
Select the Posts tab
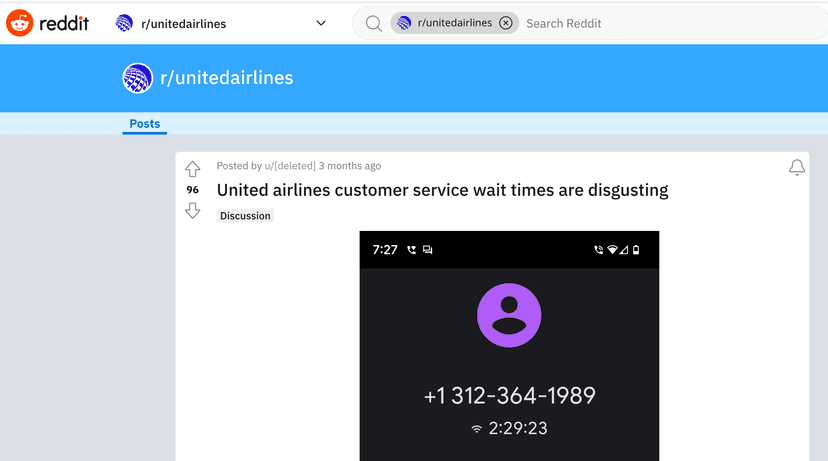[x=144, y=124]
